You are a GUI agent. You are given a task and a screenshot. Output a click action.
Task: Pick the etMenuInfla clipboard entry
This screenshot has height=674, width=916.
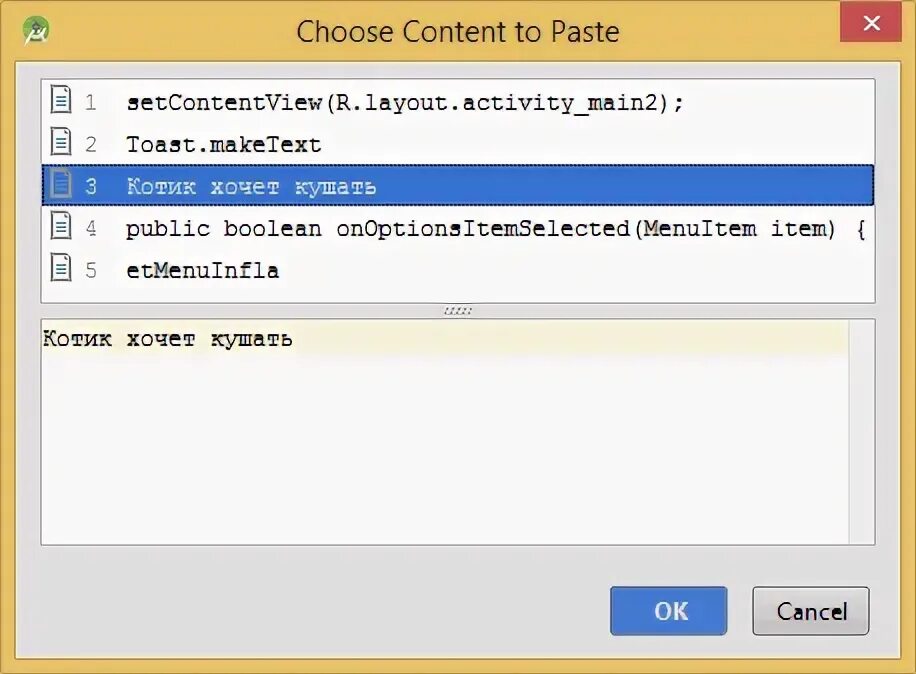click(203, 270)
